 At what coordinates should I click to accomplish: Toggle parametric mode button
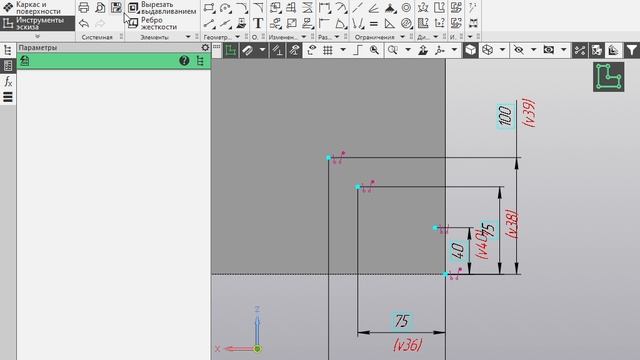pos(278,50)
